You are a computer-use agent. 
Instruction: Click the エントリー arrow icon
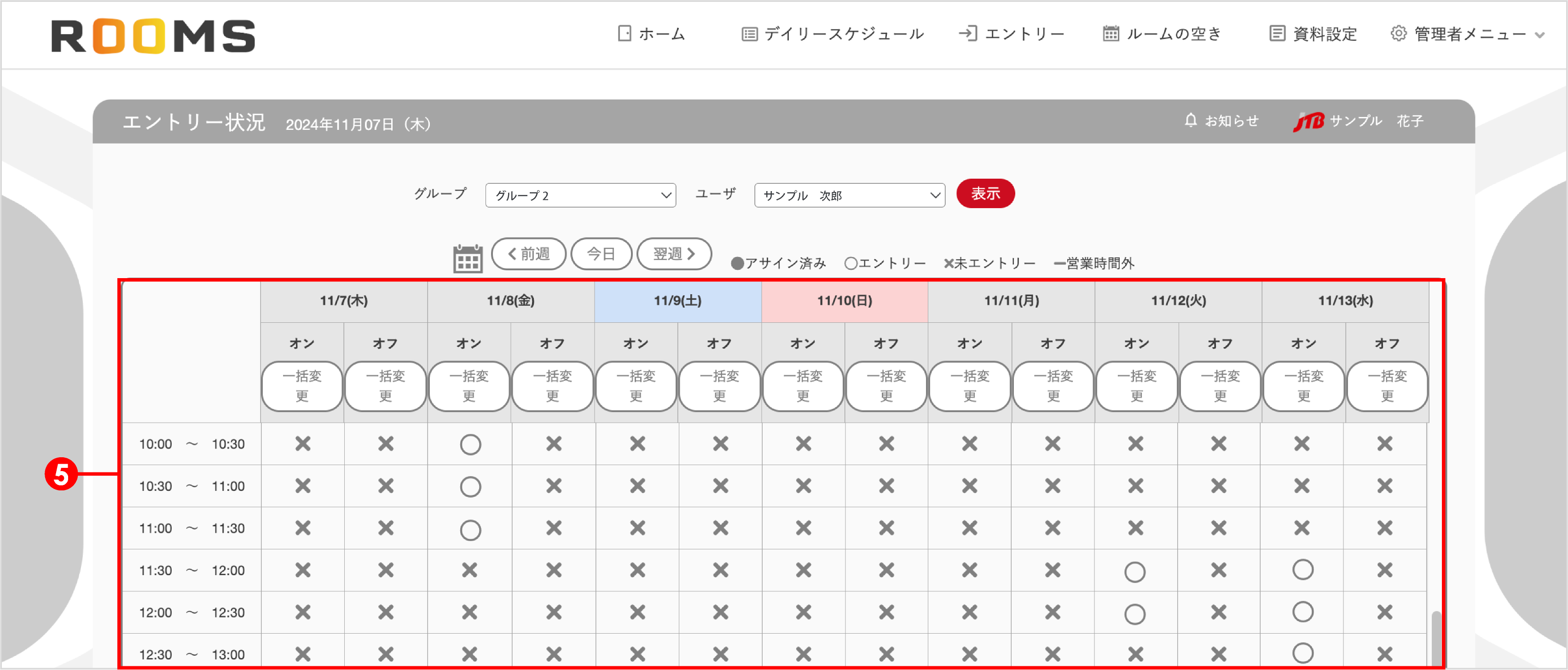[969, 34]
